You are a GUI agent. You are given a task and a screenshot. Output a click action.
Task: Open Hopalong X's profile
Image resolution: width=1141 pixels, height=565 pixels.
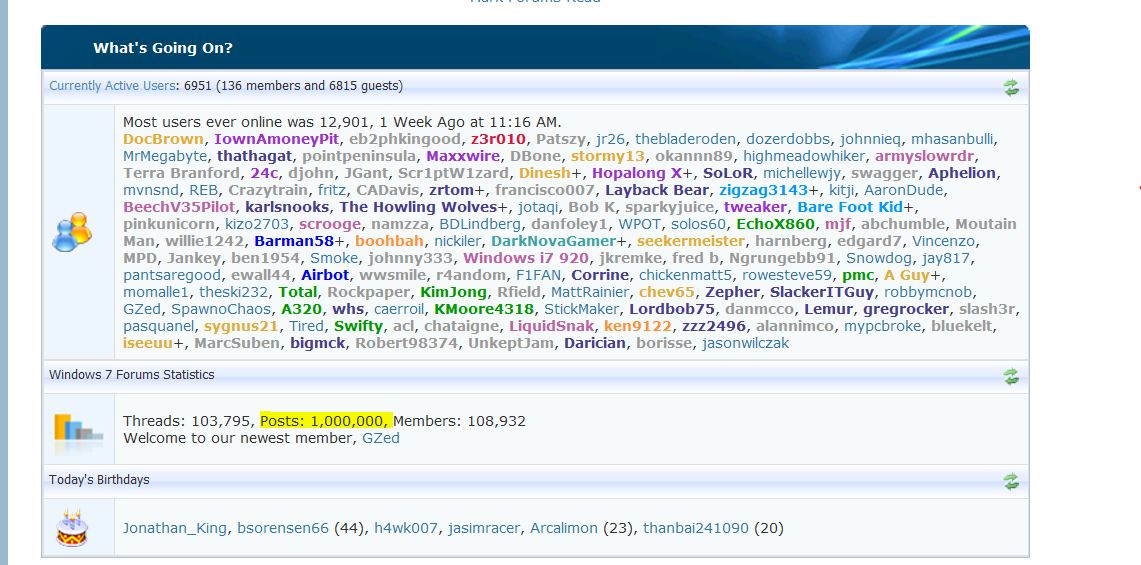[637, 173]
